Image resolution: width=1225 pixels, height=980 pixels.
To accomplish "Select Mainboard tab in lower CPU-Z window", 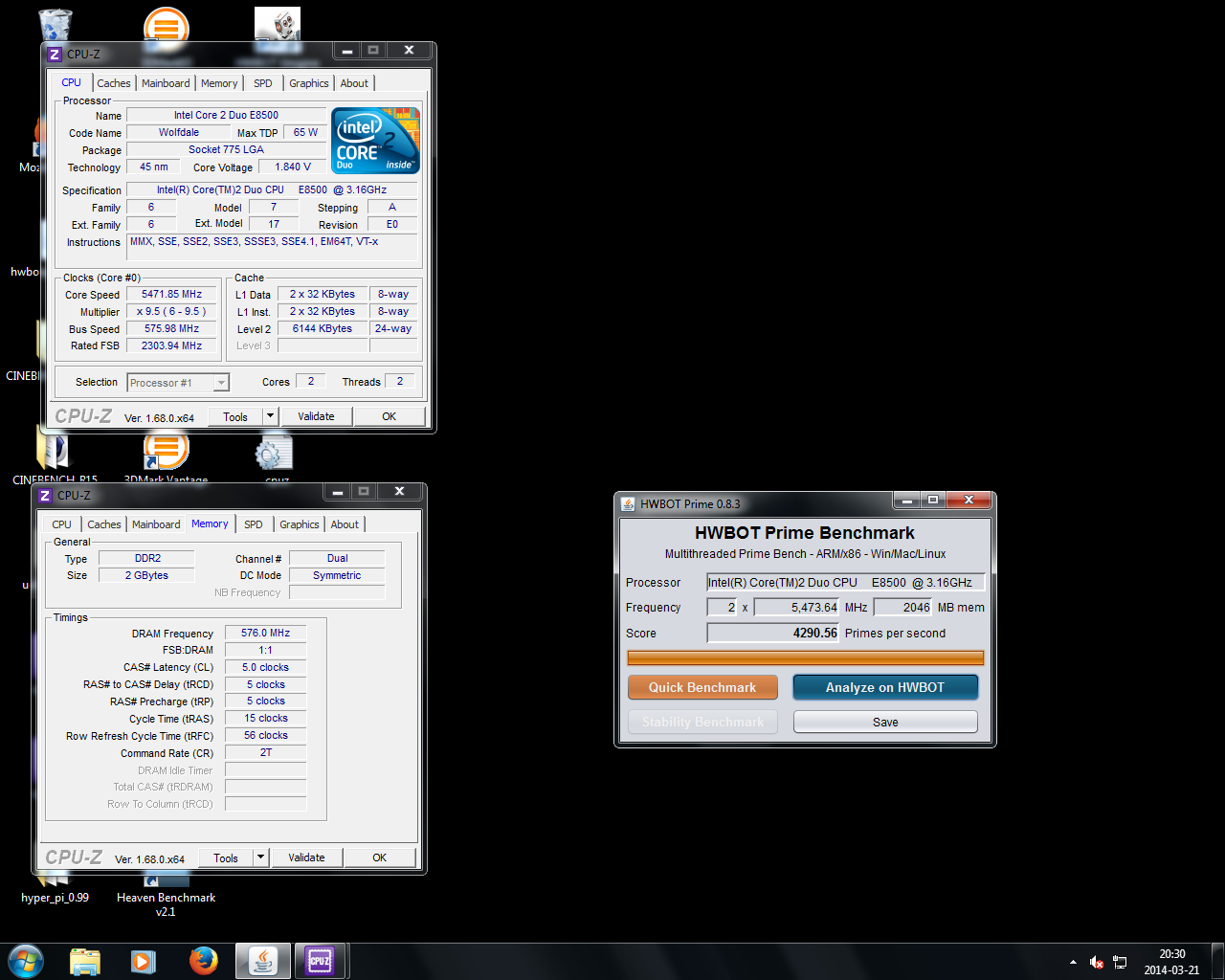I will tap(156, 524).
